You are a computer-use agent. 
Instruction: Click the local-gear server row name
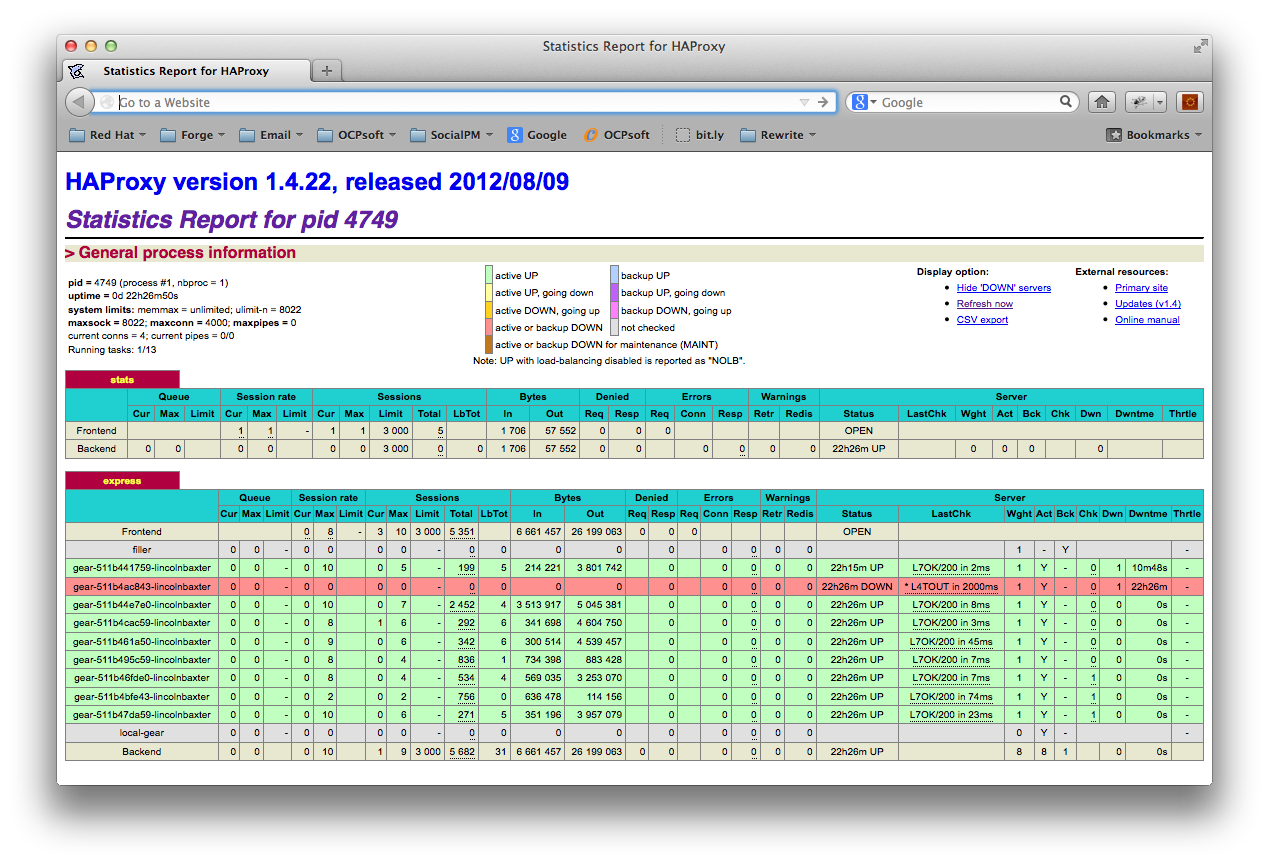point(141,733)
